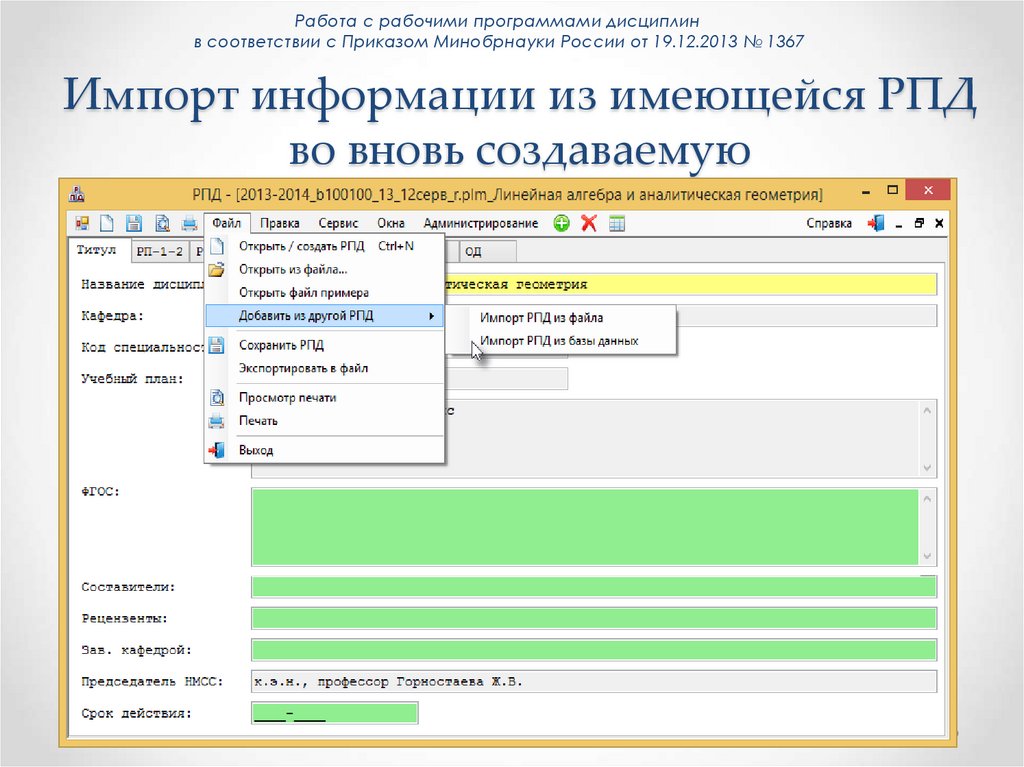Open the Правка menu

(x=280, y=223)
